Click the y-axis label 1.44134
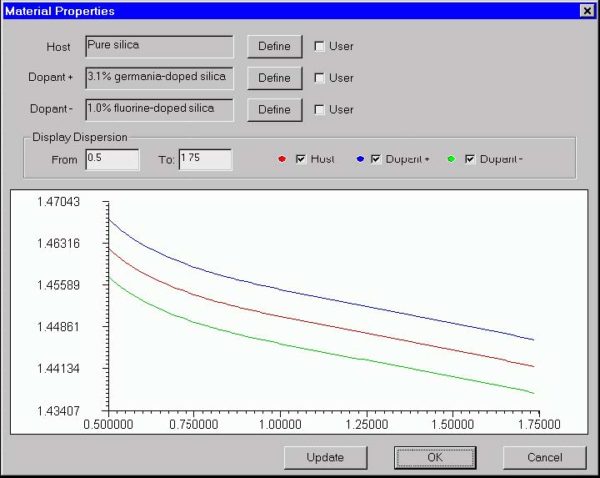Screen dimensions: 600x478 (x=58, y=369)
